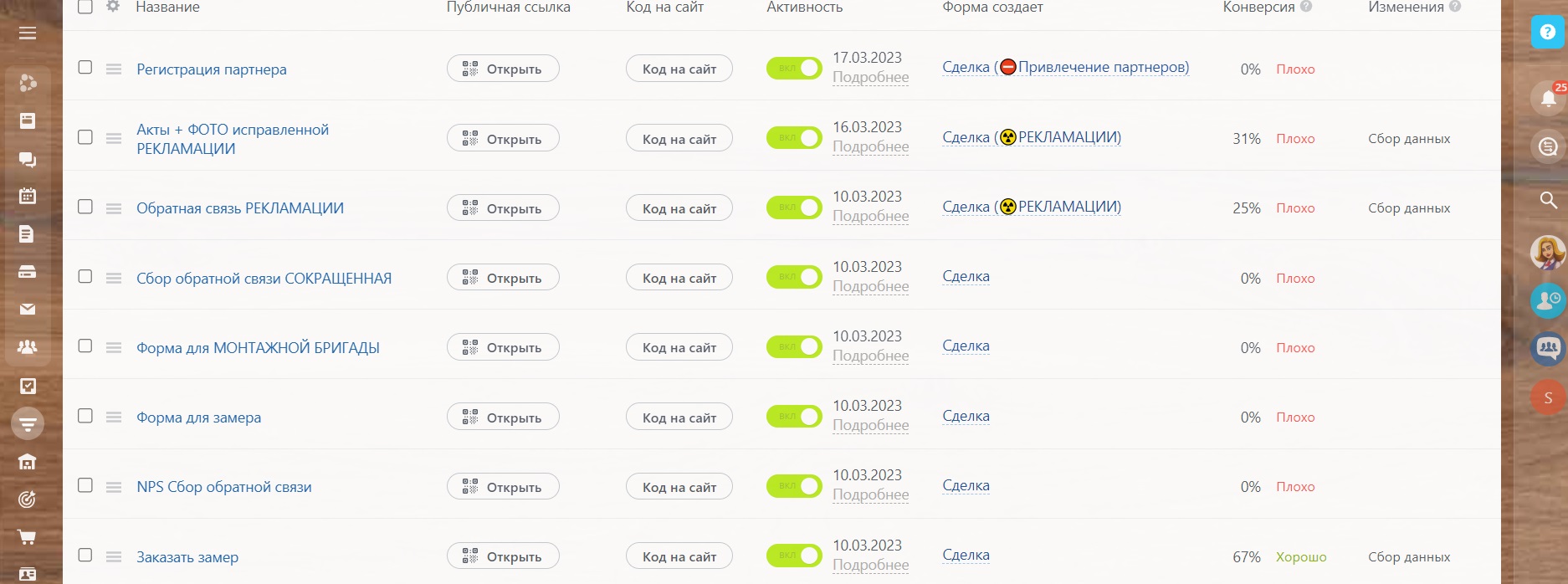Open the contact card icon in left sidebar
The image size is (1568, 584).
pyautogui.click(x=28, y=575)
